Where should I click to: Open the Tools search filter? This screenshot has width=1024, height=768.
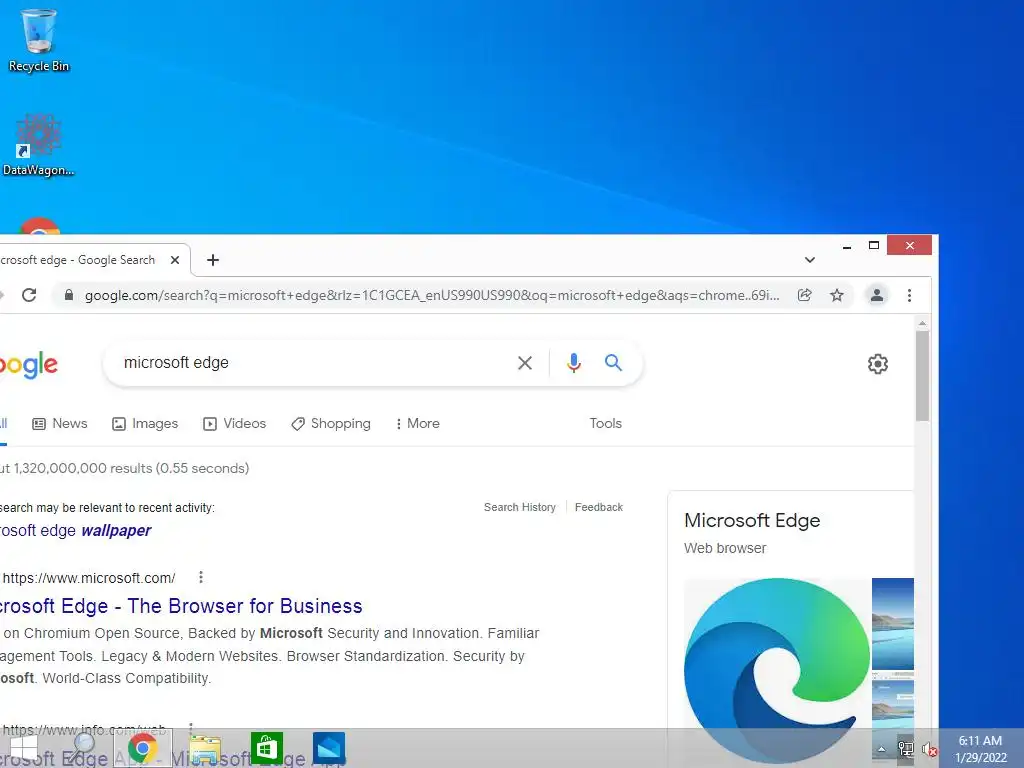(605, 424)
